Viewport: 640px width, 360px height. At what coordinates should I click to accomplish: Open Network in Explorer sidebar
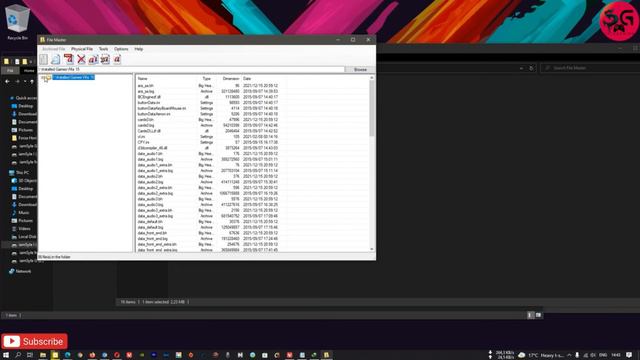coord(20,271)
